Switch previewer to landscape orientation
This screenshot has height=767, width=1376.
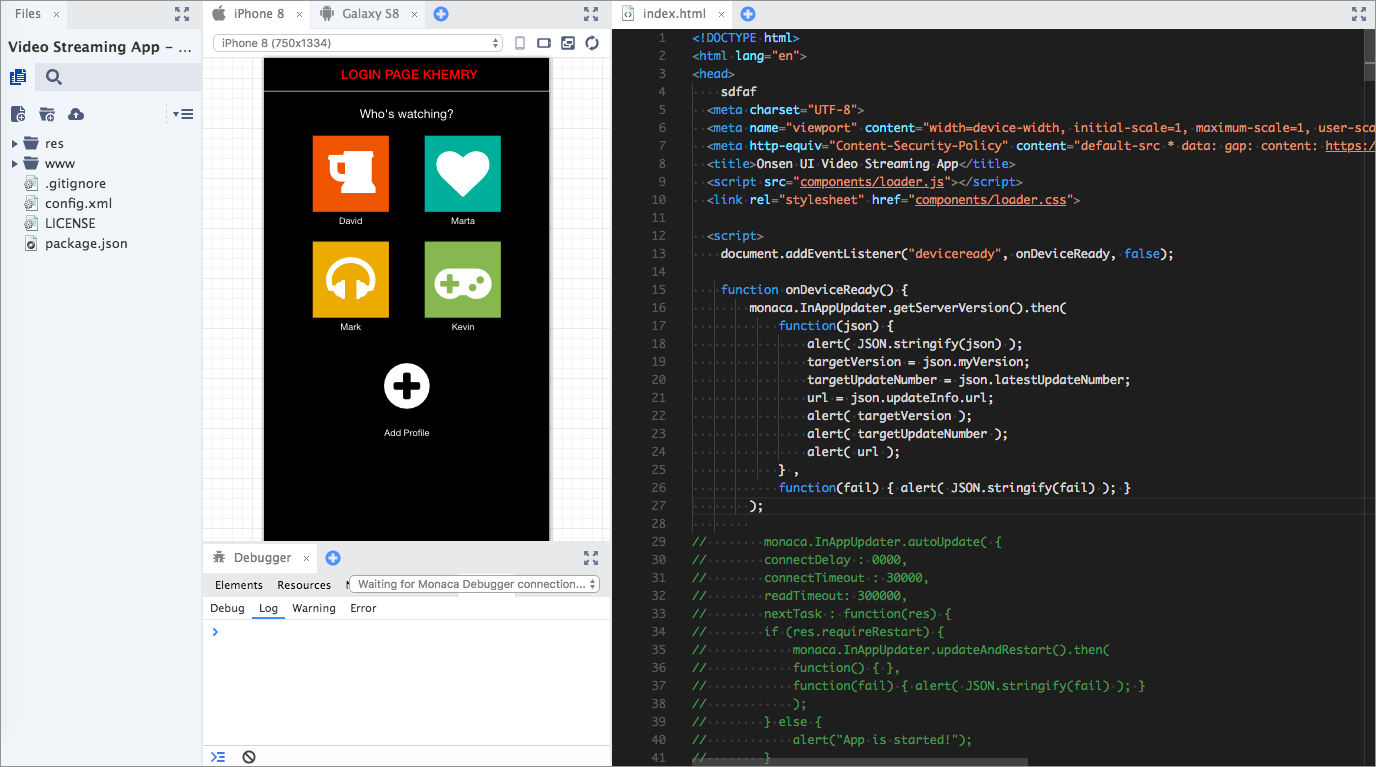pos(544,43)
